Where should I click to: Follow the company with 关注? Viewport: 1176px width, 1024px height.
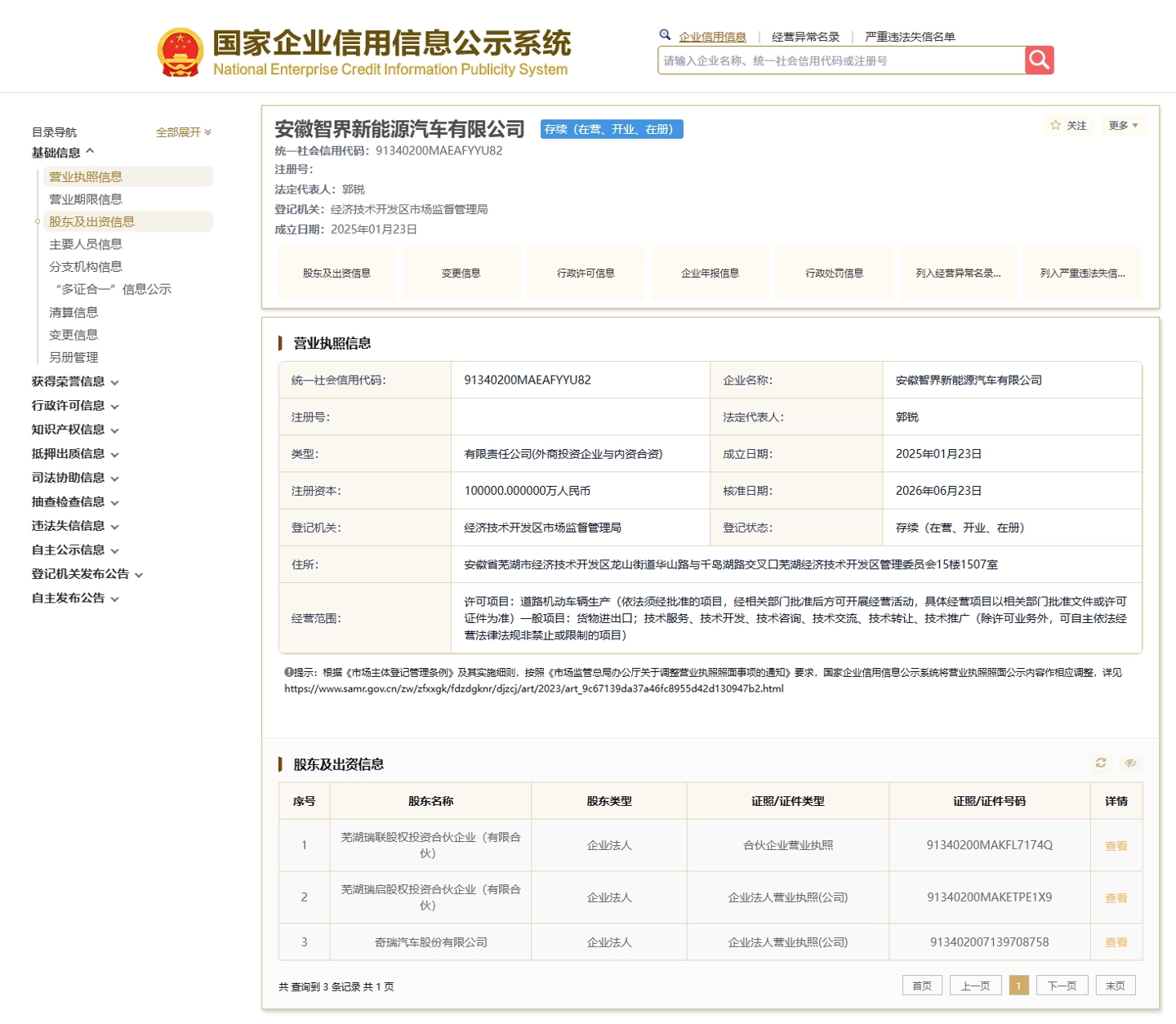[x=1068, y=125]
